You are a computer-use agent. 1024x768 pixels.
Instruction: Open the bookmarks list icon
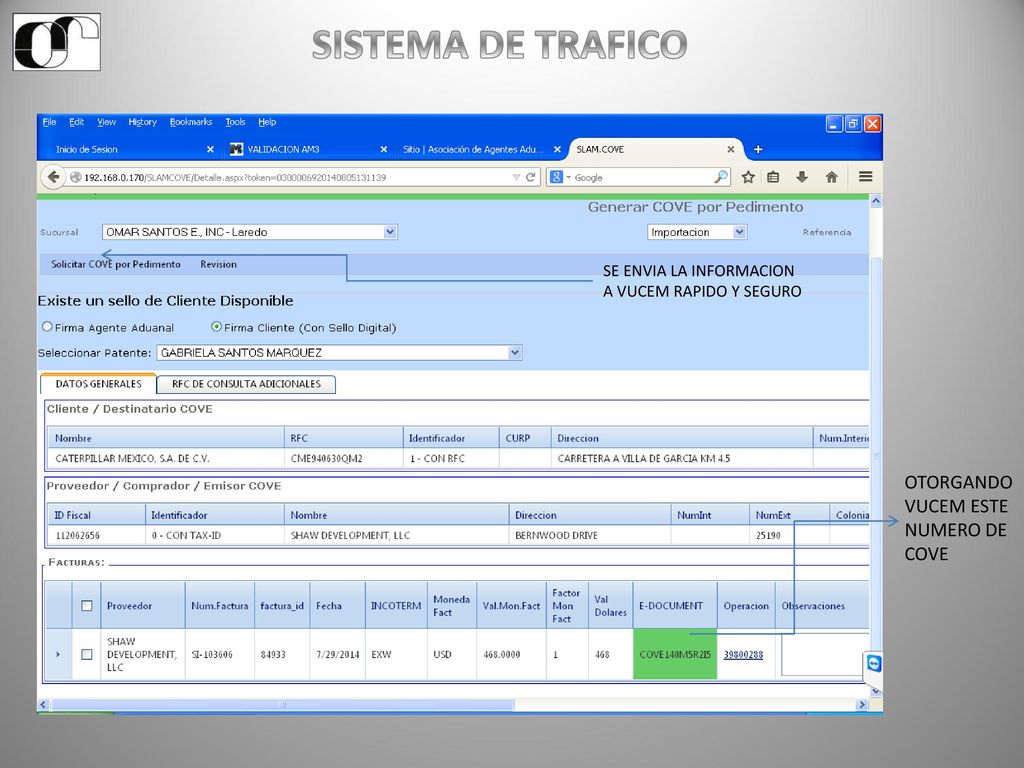click(x=773, y=177)
